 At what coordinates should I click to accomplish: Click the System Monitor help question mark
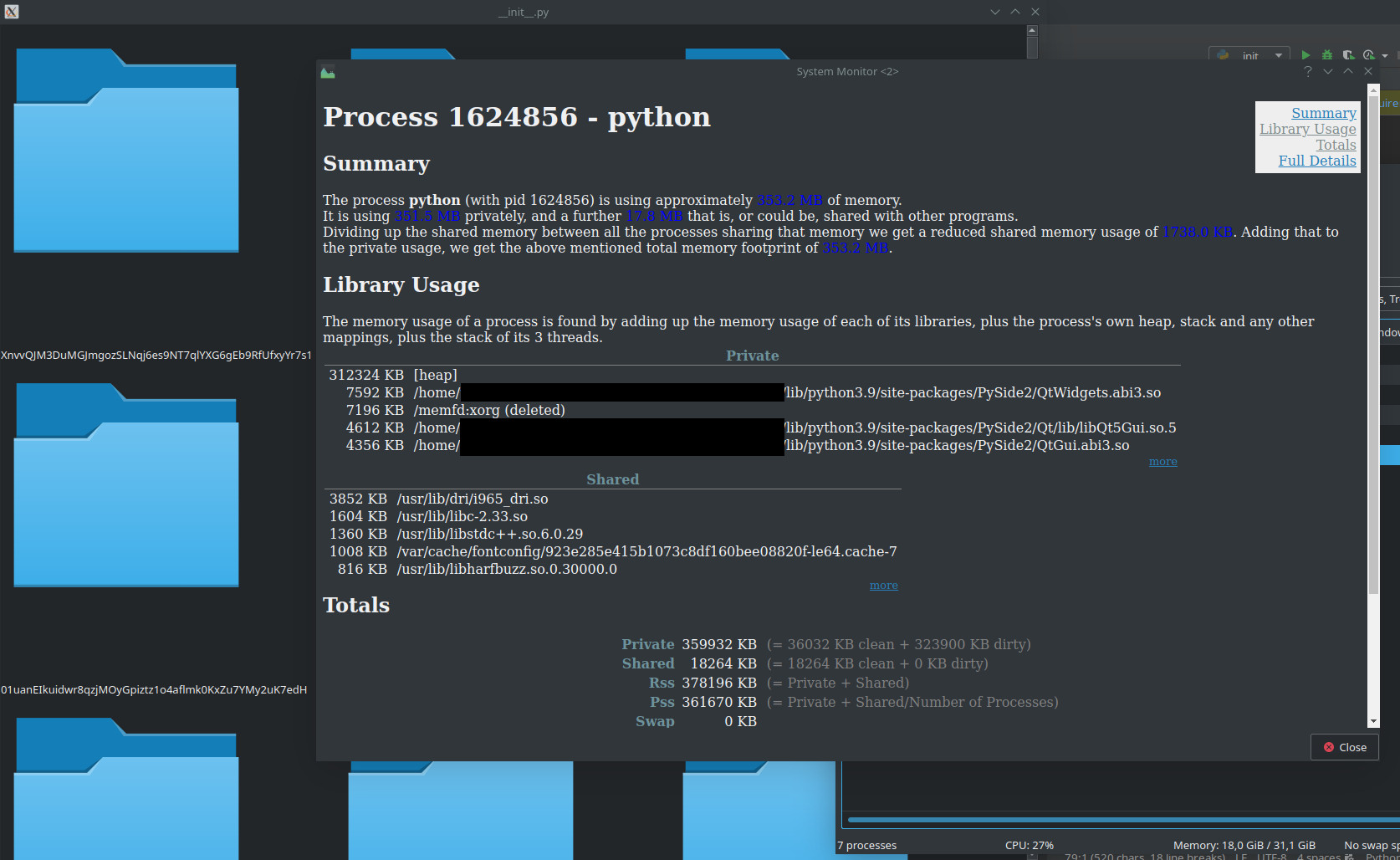[x=1307, y=72]
